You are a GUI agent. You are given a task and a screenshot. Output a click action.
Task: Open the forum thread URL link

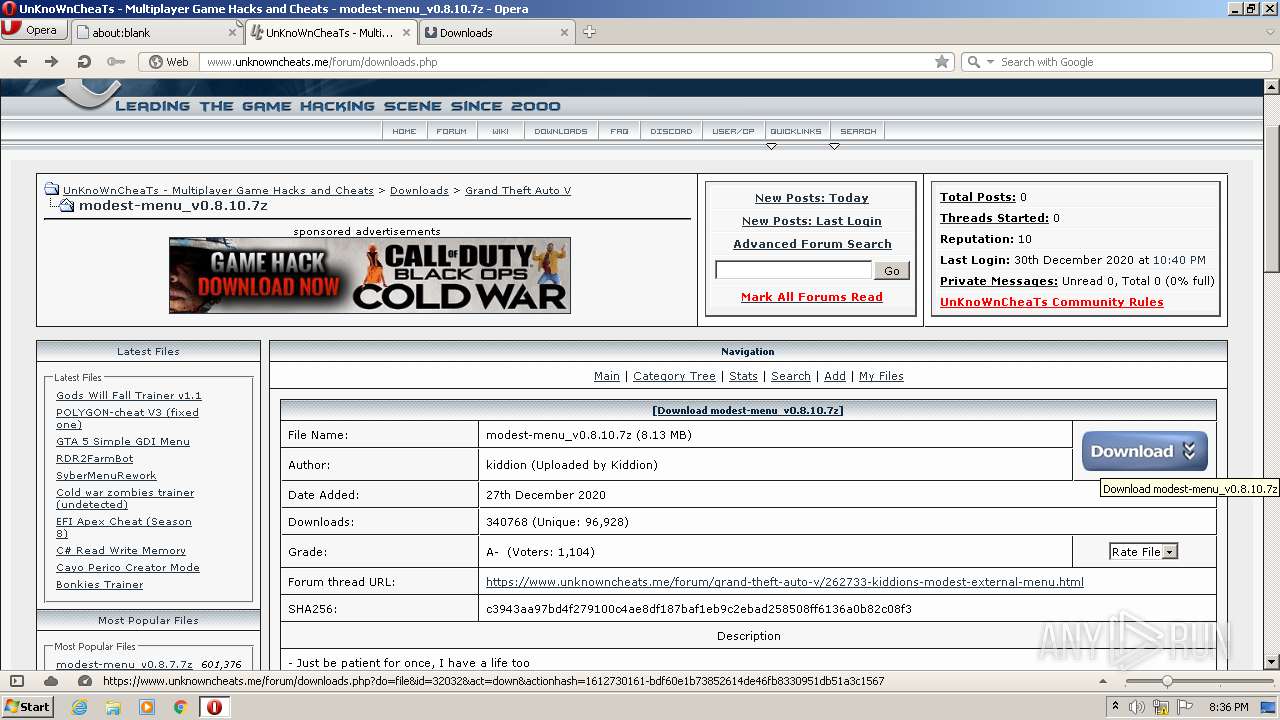784,582
